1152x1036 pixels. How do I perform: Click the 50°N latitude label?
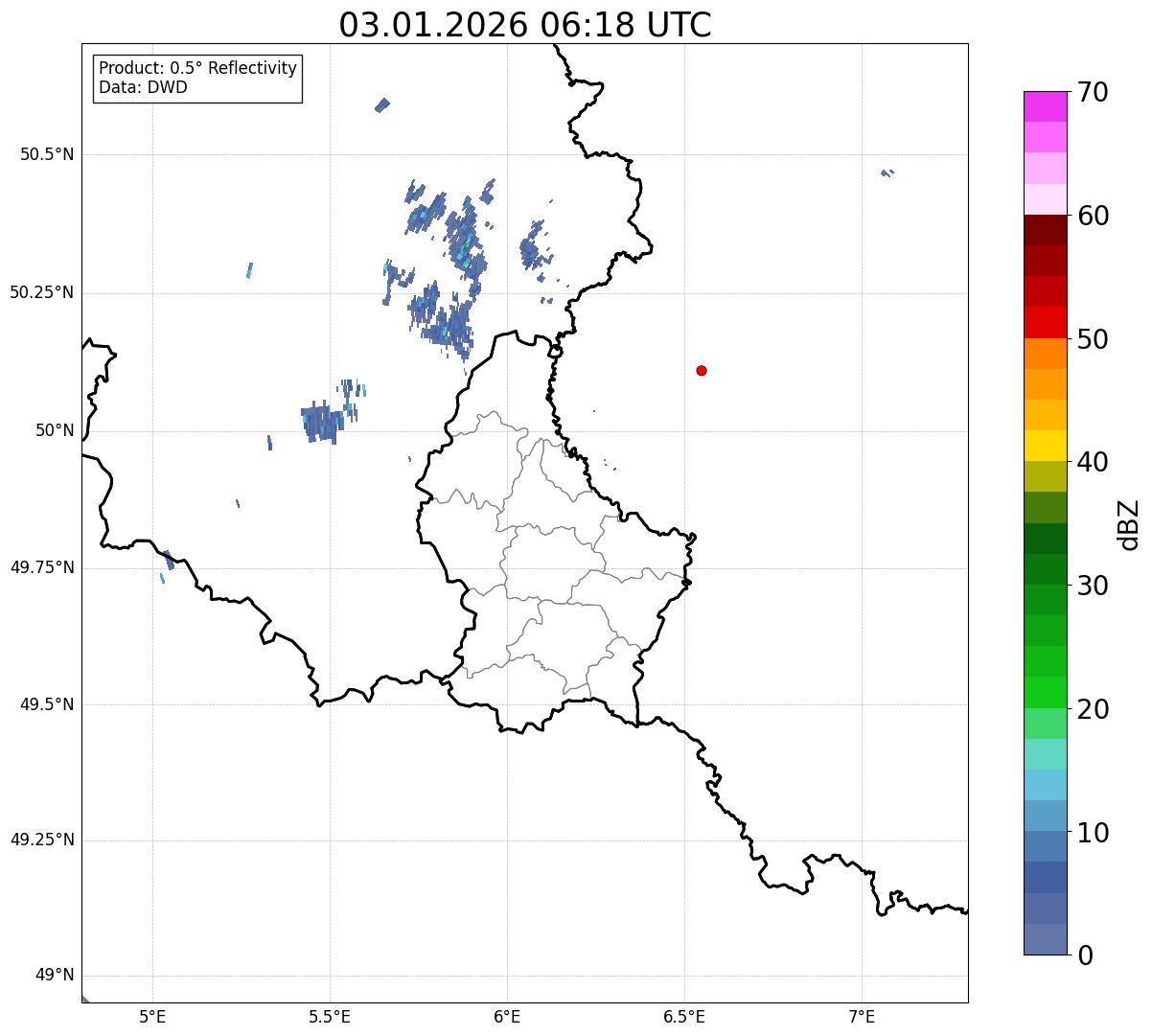[x=55, y=430]
